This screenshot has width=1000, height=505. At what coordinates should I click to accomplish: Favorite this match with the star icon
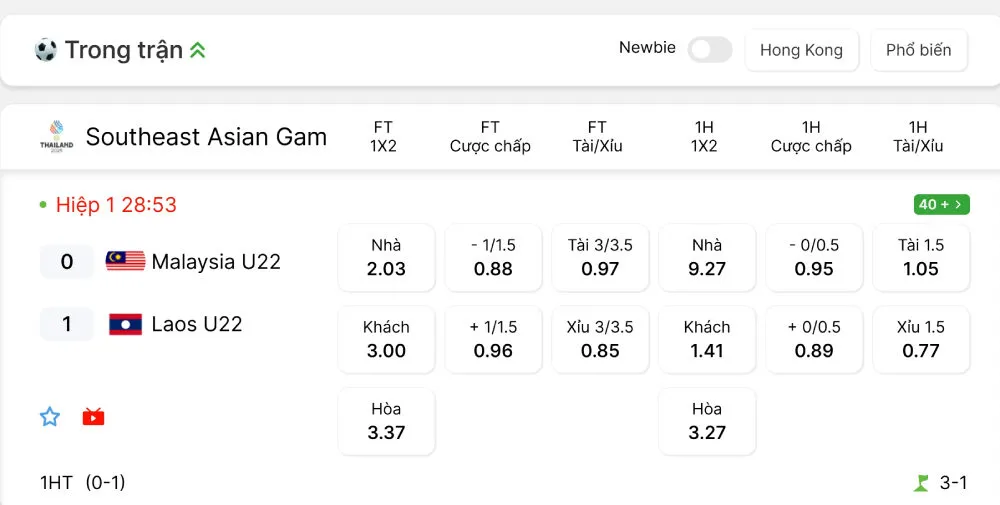click(x=50, y=417)
